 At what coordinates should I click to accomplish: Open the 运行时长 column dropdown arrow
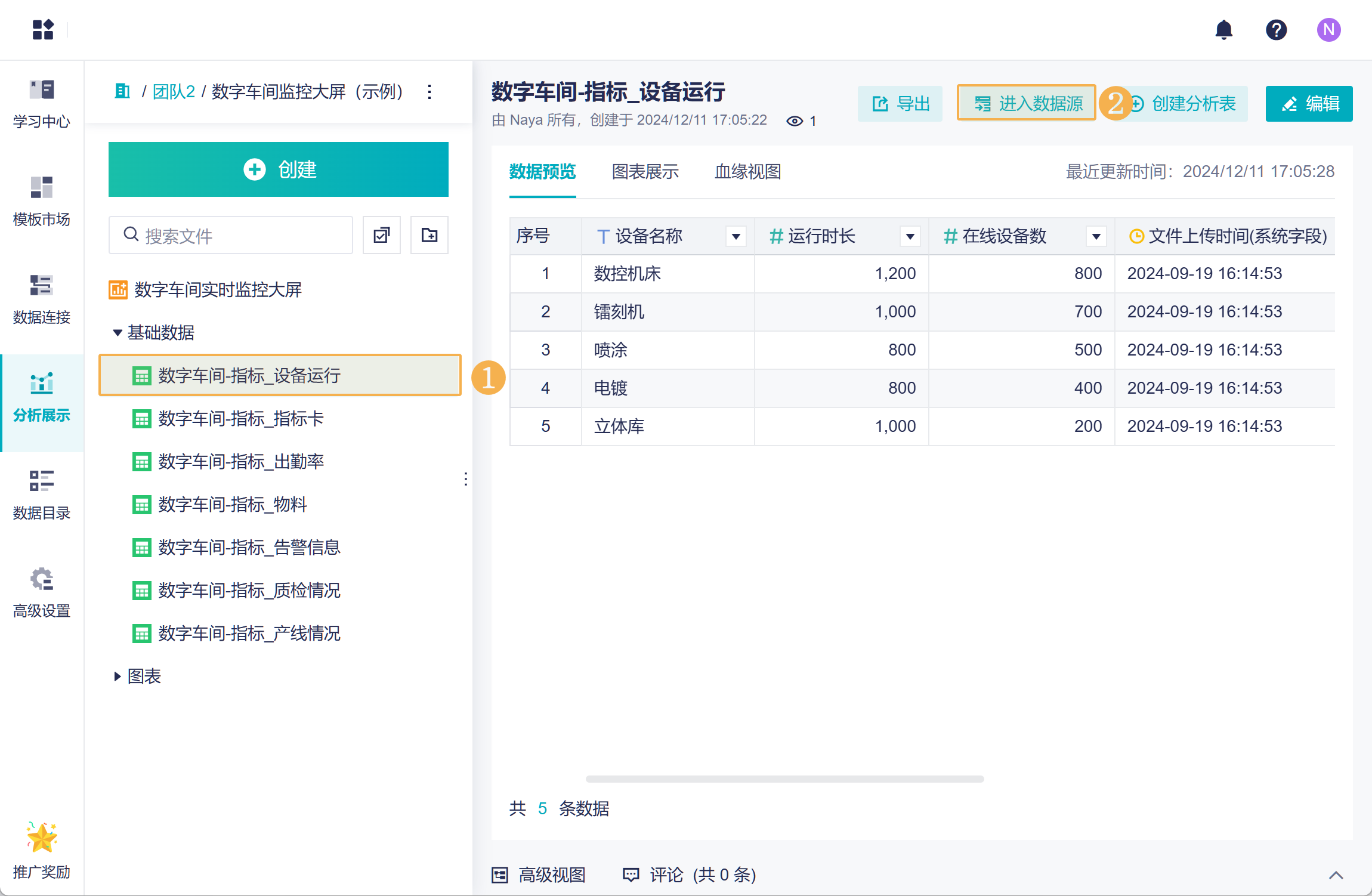[x=910, y=237]
